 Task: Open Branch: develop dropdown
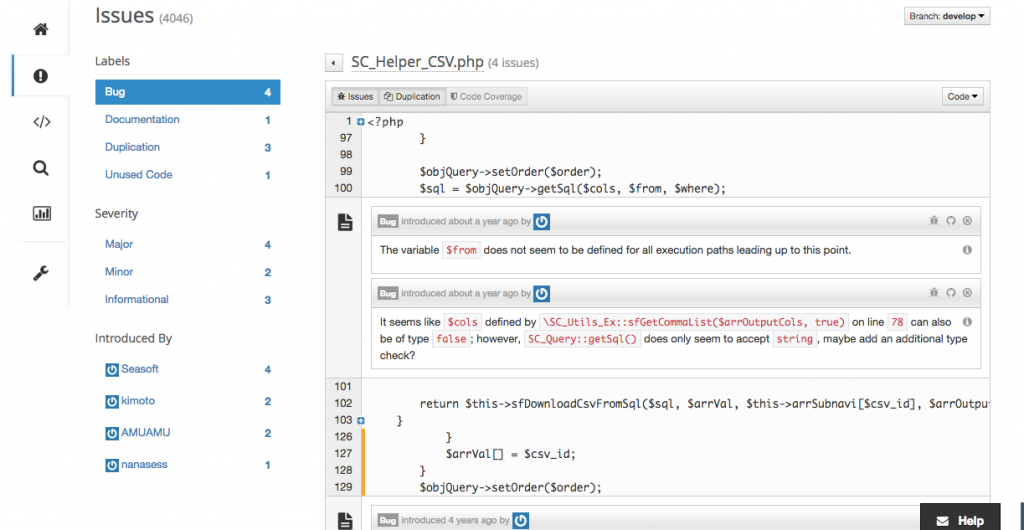coord(947,16)
